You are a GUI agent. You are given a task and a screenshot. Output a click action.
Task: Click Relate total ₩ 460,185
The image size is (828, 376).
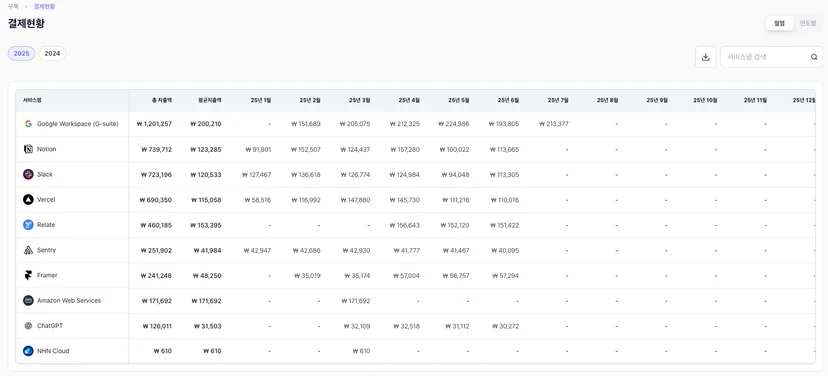coord(156,225)
